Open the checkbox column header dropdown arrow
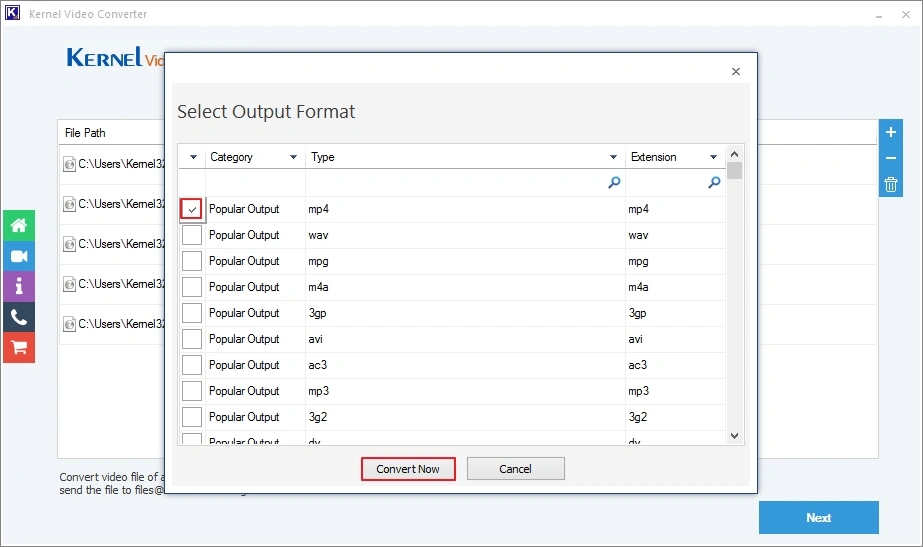This screenshot has height=547, width=923. pos(193,157)
